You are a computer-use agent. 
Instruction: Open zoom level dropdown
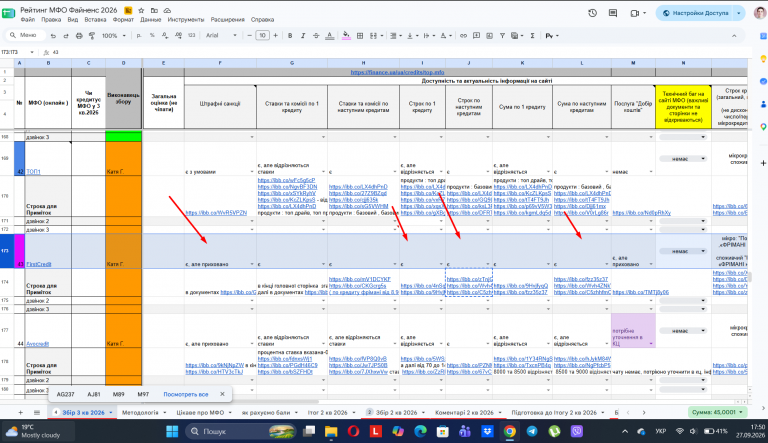tap(113, 36)
